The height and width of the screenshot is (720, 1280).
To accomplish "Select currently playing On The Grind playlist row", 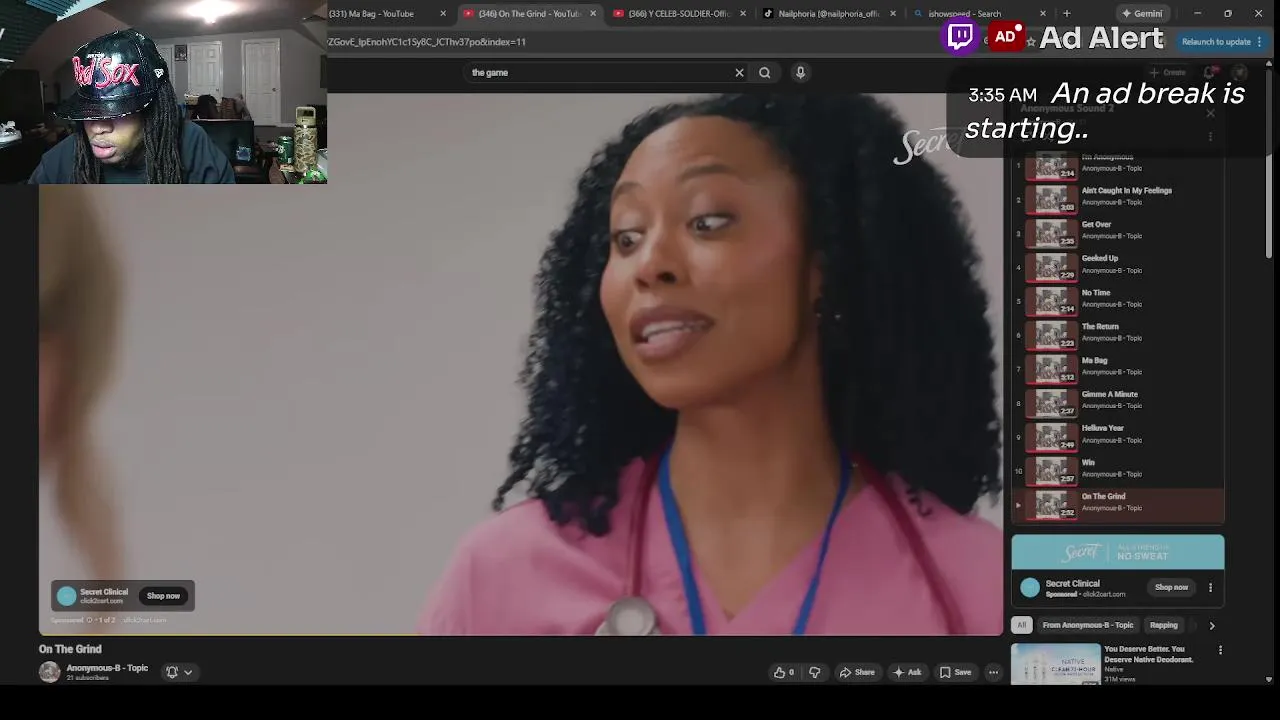I will pos(1118,505).
